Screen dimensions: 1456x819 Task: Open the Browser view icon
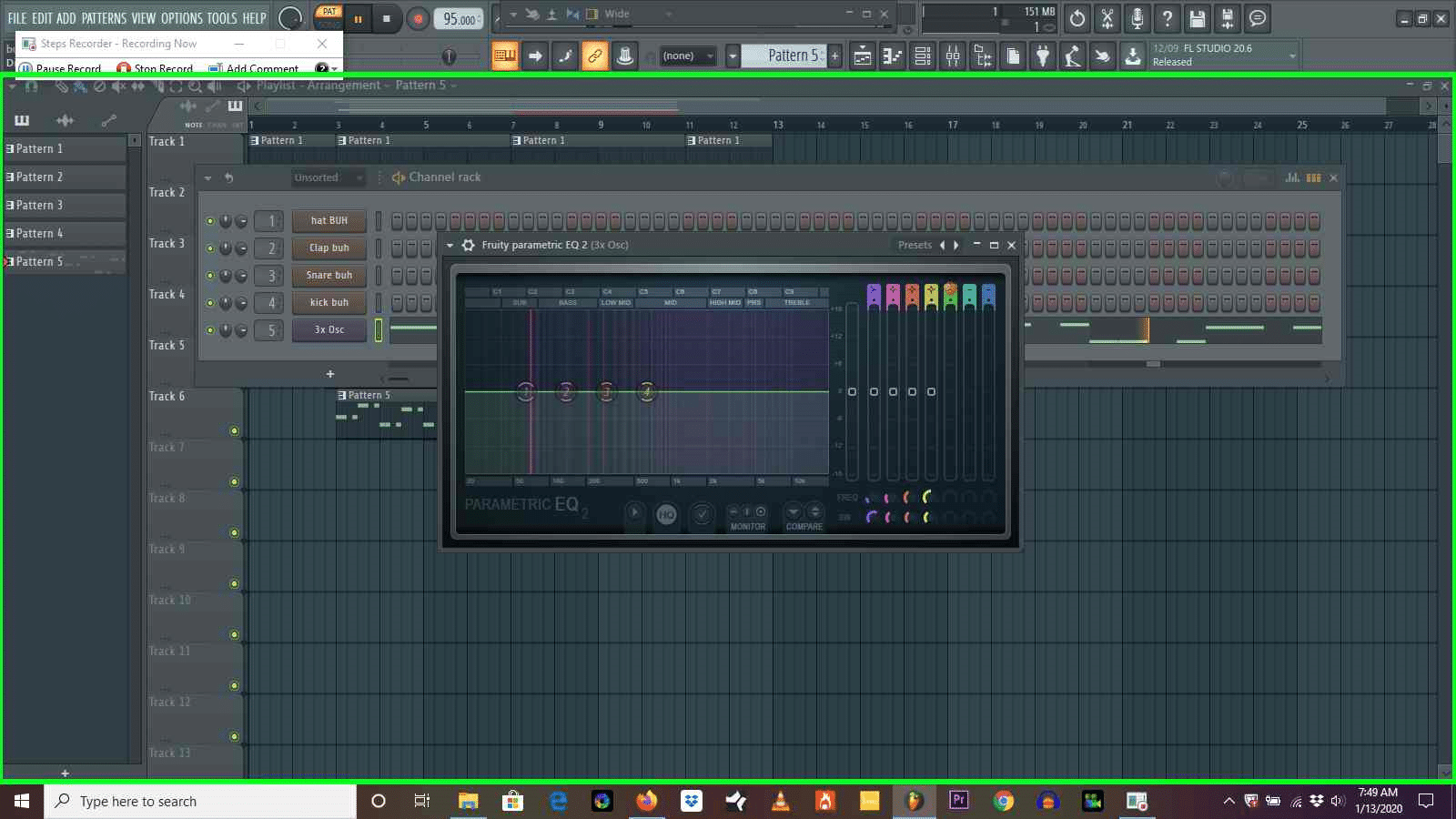tap(983, 56)
